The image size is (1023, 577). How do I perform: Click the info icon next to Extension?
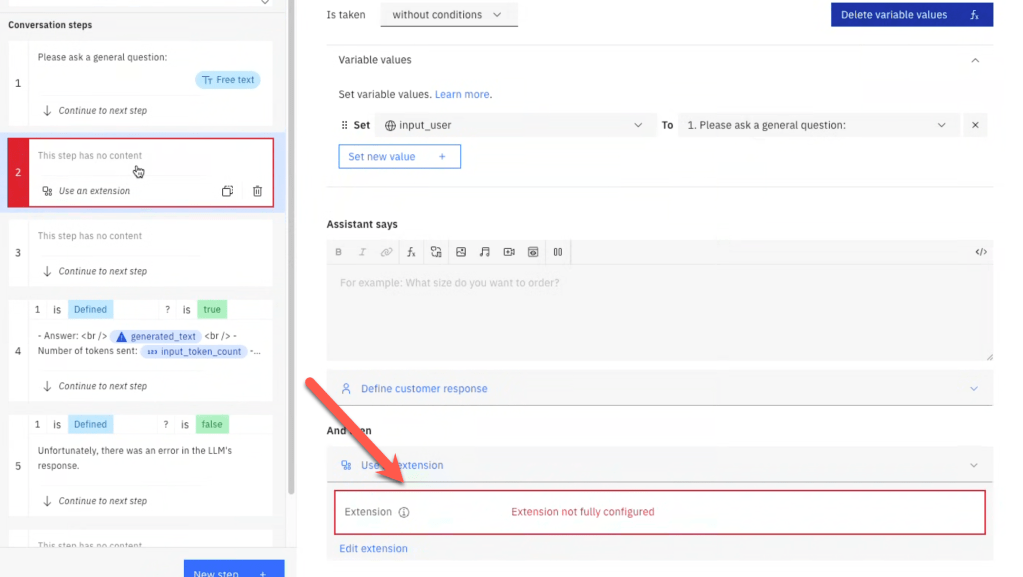pos(404,512)
